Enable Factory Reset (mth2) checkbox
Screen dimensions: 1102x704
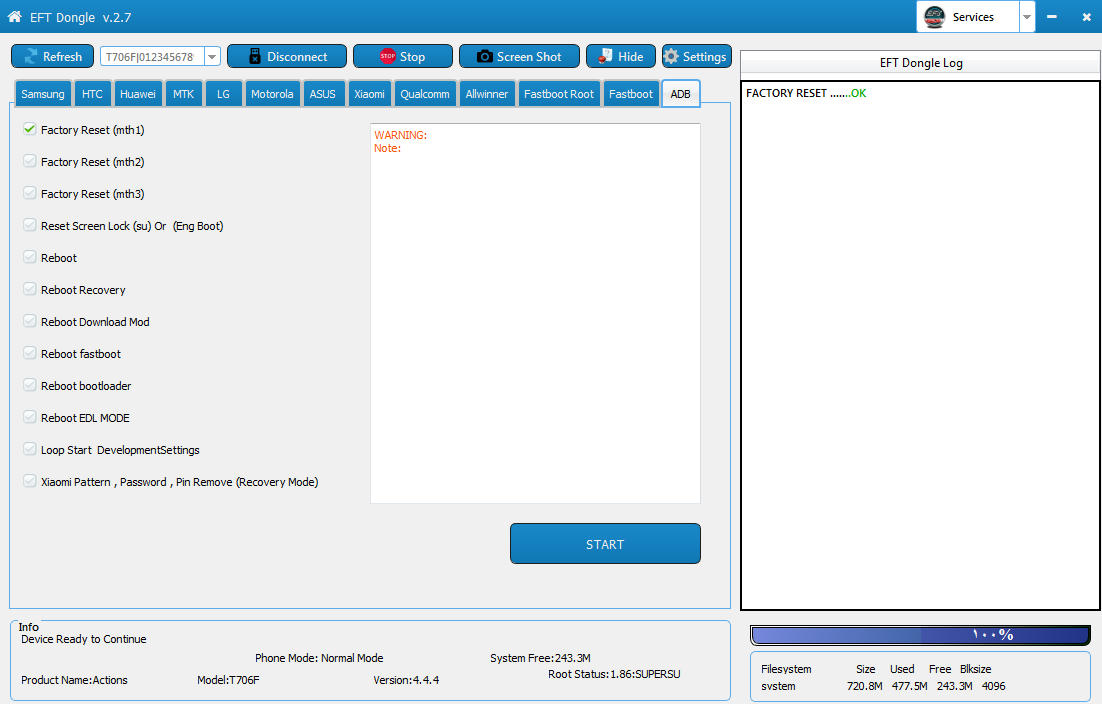pyautogui.click(x=30, y=161)
